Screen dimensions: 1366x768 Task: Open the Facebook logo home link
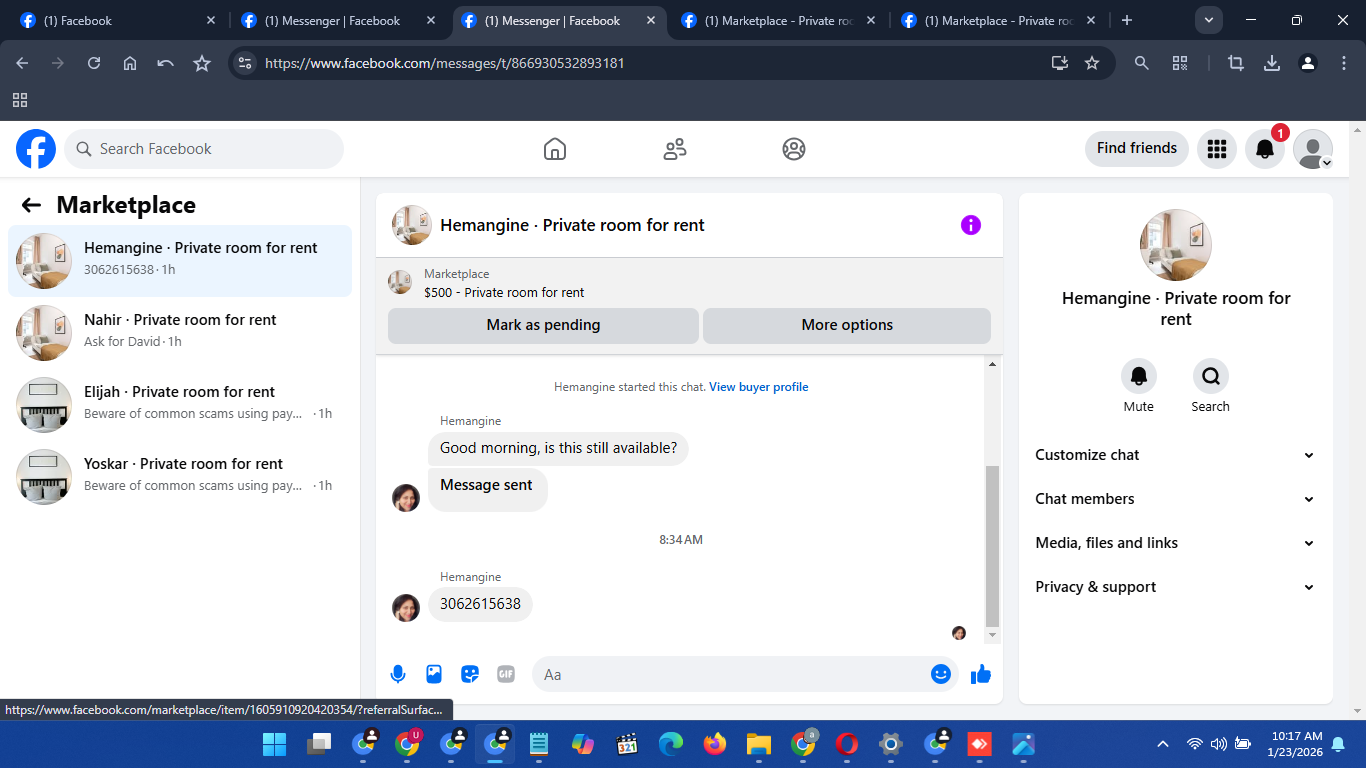pos(36,149)
